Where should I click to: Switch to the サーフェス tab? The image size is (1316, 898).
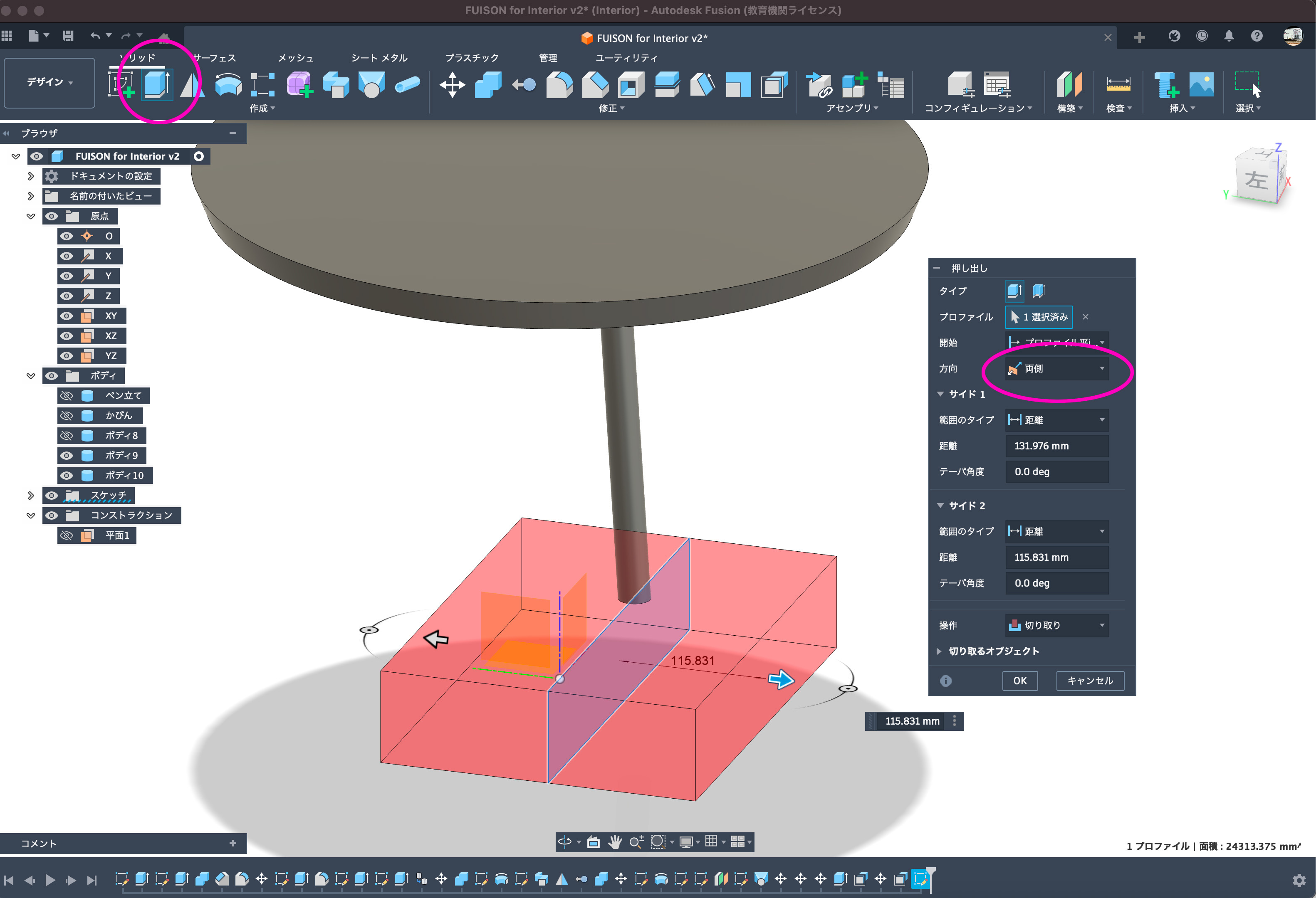[x=214, y=58]
